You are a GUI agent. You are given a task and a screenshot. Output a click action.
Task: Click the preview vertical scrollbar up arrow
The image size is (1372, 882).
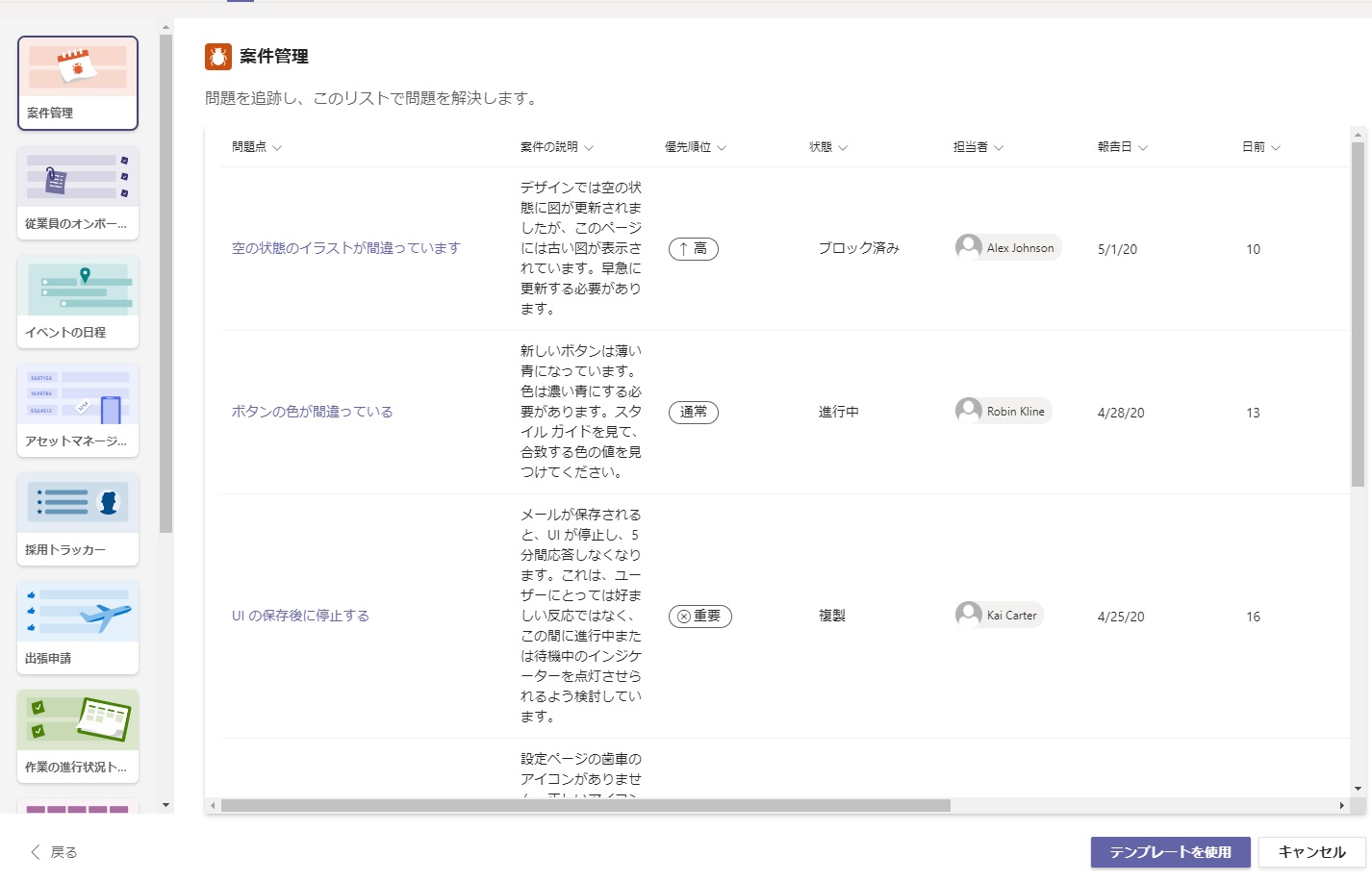coord(1358,135)
